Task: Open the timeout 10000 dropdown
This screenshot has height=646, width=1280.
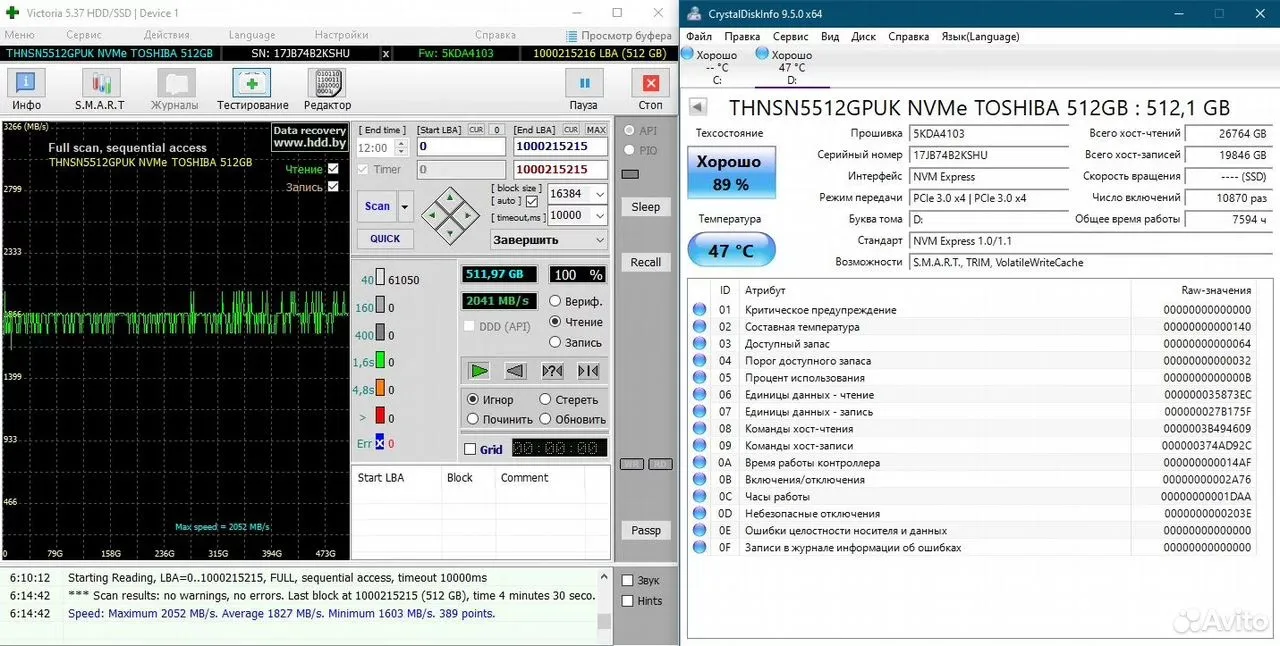Action: pos(599,215)
